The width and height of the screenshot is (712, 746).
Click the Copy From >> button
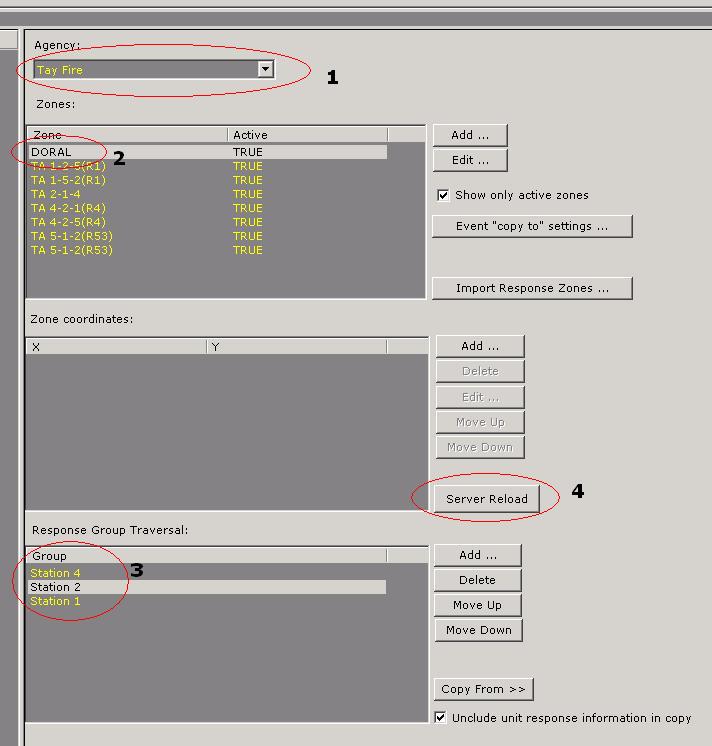pos(483,689)
